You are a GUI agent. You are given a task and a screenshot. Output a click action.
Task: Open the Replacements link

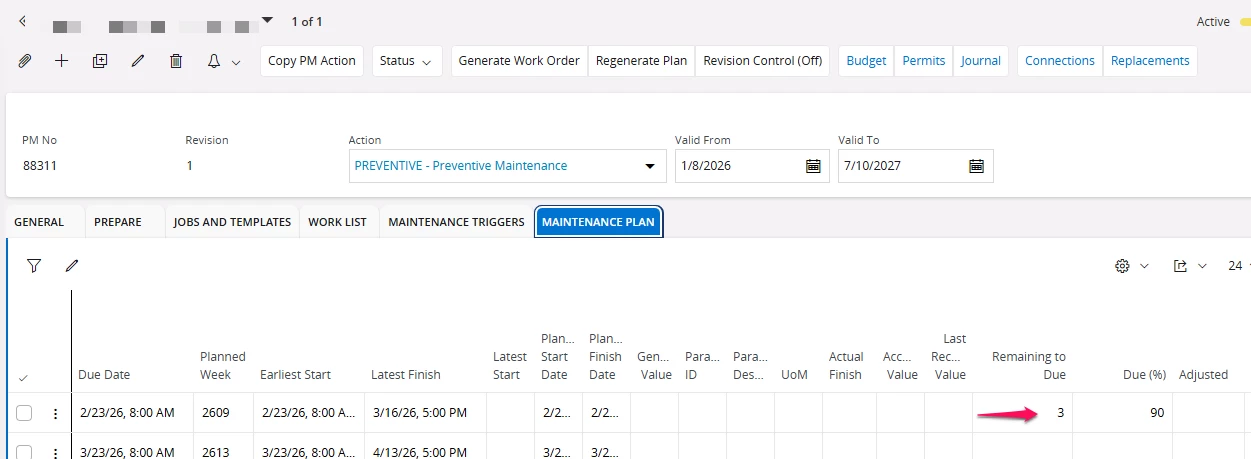click(1150, 61)
